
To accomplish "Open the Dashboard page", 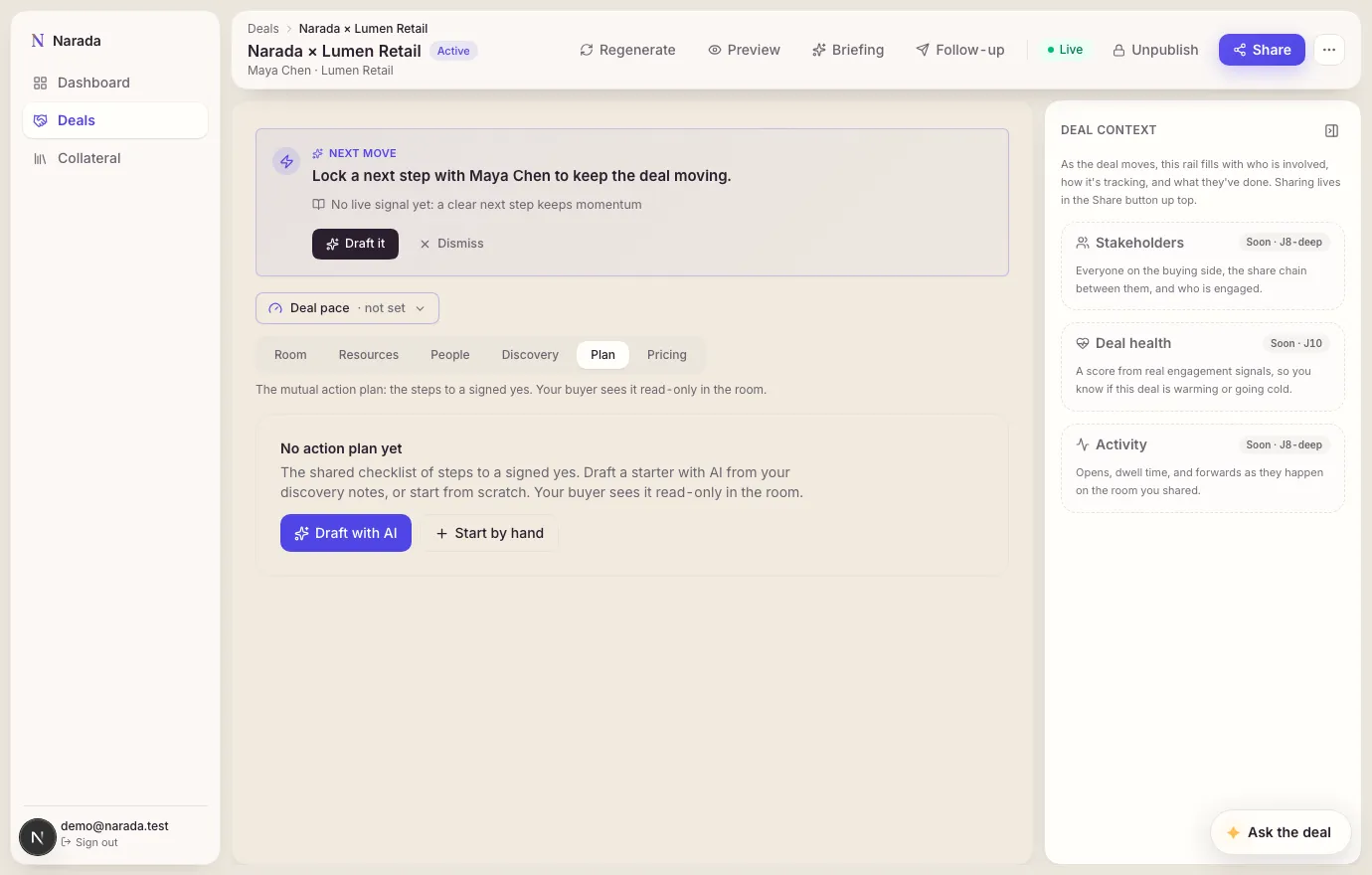I will point(115,83).
